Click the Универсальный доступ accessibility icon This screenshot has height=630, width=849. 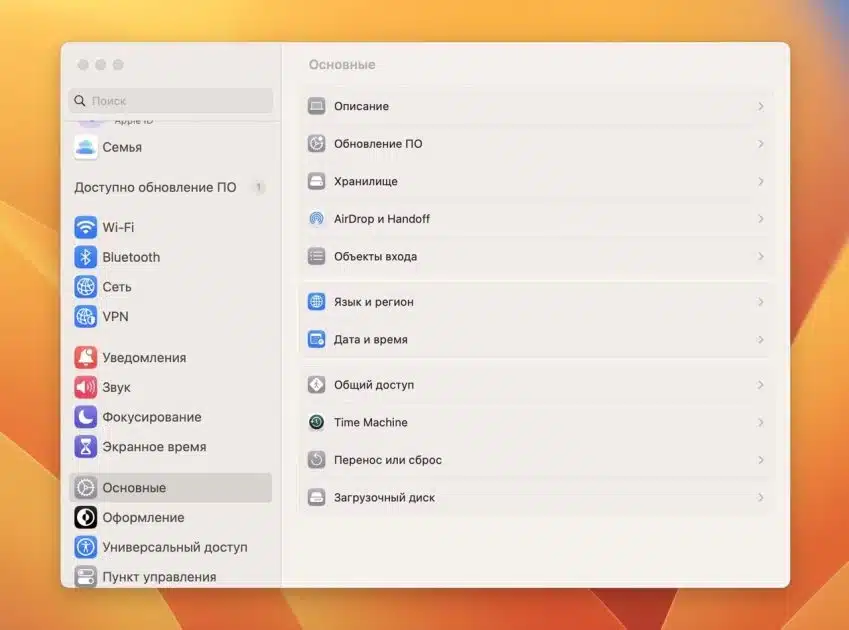click(85, 547)
